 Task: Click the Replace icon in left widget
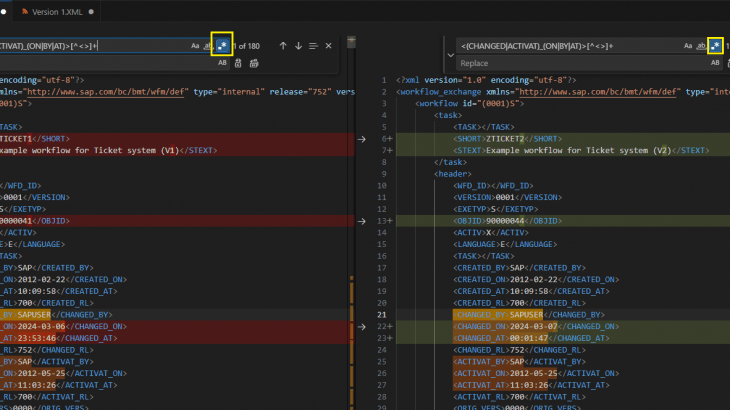click(x=238, y=63)
